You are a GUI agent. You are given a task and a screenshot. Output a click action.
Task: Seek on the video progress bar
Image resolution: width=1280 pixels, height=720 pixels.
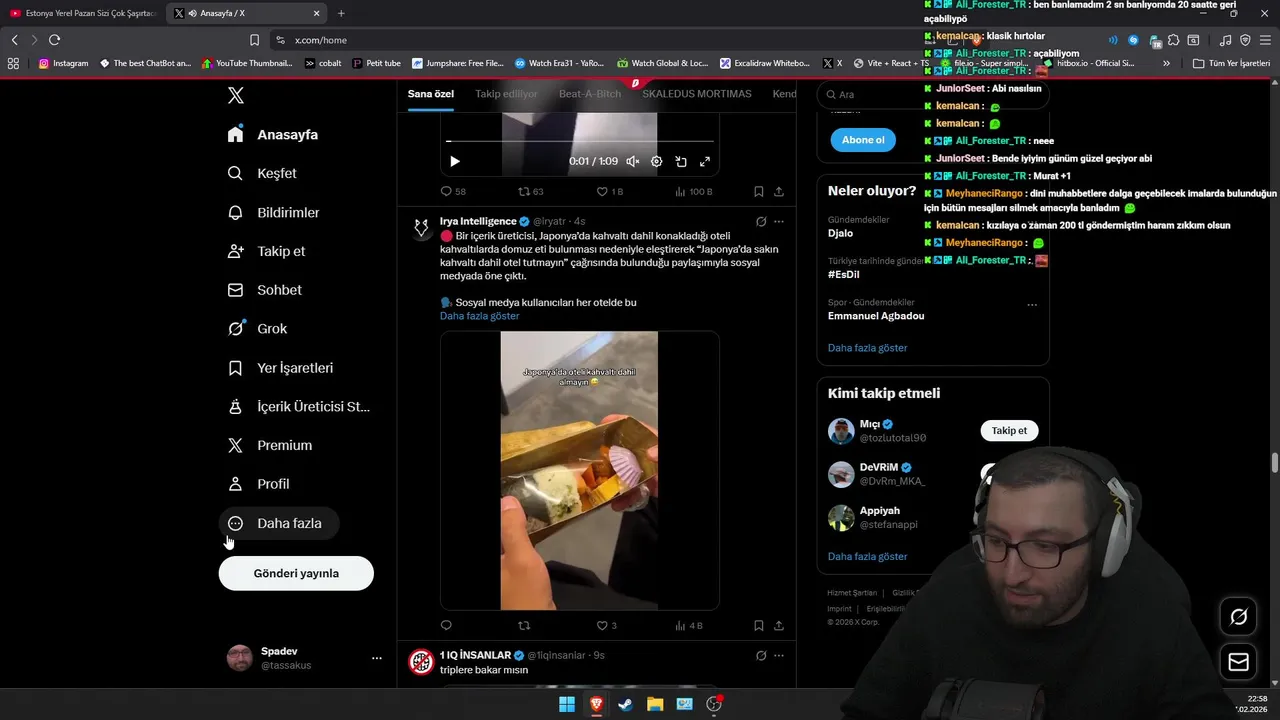coord(579,141)
